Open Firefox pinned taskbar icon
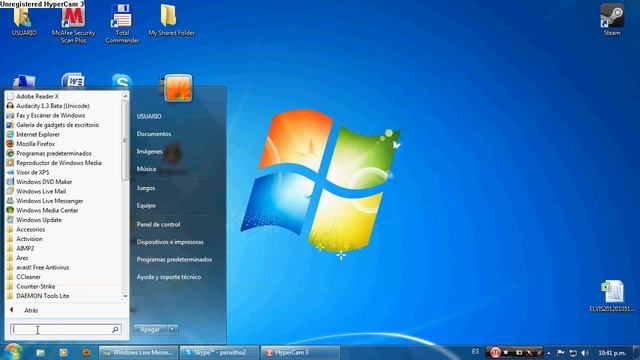Screen dimensions: 640x360 pyautogui.click(x=86, y=352)
